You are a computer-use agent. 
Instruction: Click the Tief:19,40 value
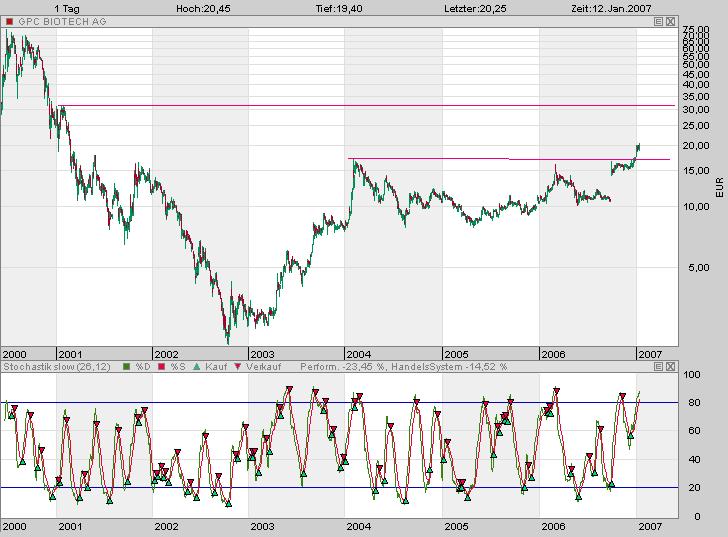point(339,8)
